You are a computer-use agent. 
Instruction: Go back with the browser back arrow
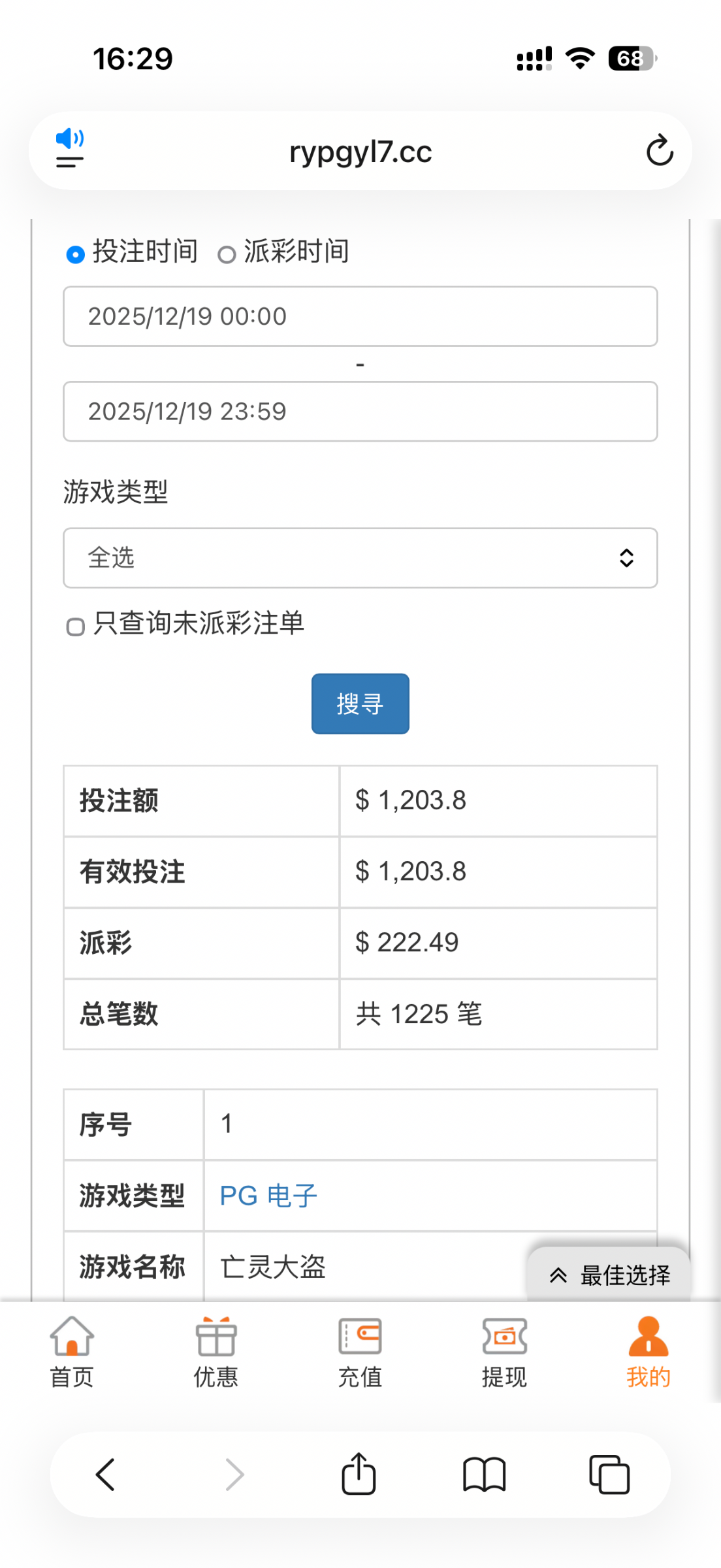106,1475
